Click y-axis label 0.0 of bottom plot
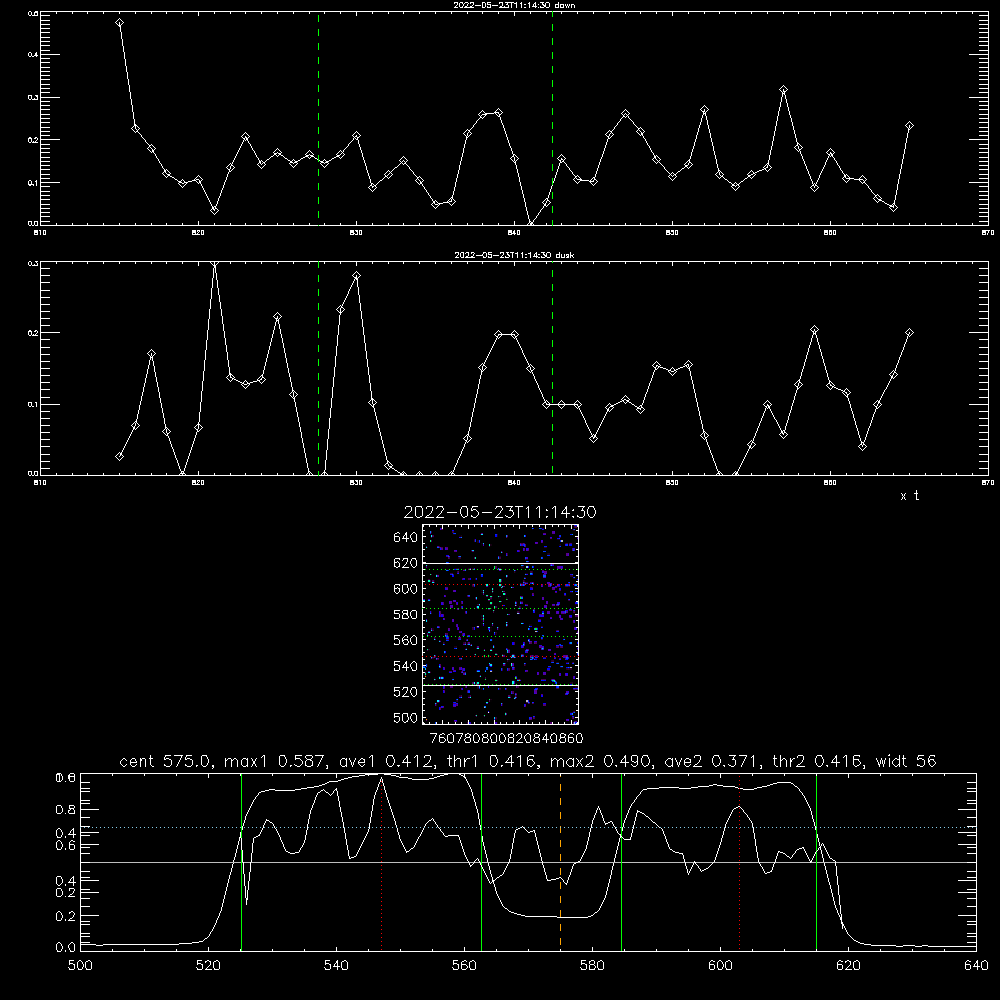 coord(66,948)
